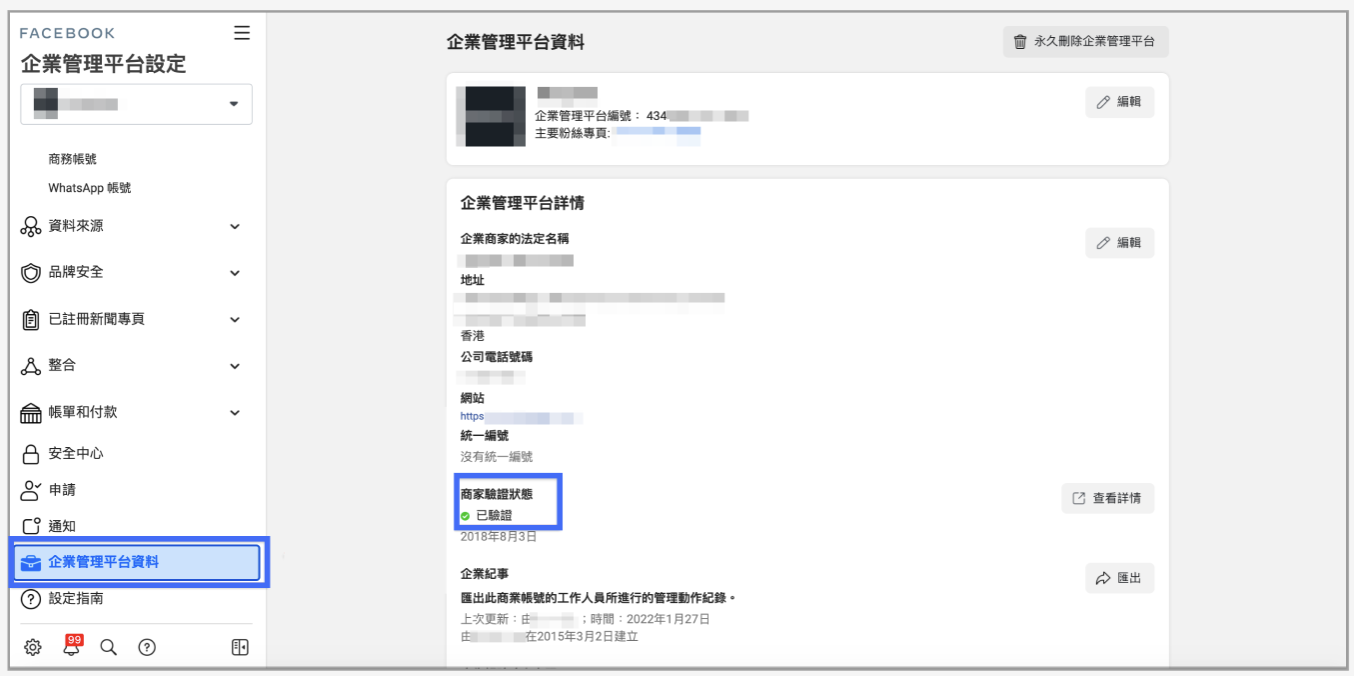Toggle the sidebar collapse panel icon

click(x=240, y=647)
